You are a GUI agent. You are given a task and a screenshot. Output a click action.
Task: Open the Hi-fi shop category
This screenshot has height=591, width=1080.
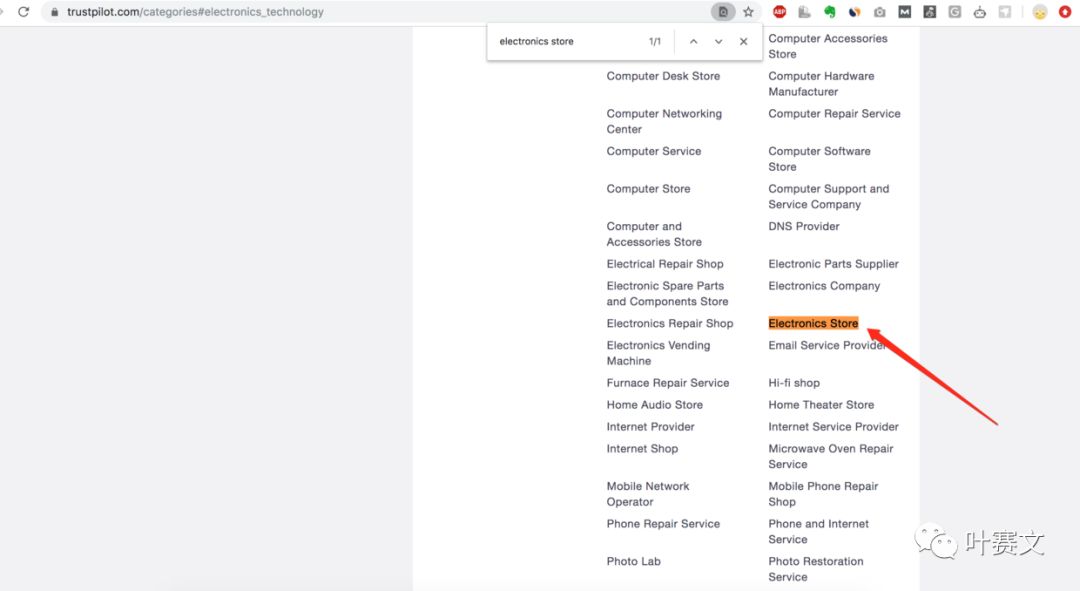tap(793, 383)
